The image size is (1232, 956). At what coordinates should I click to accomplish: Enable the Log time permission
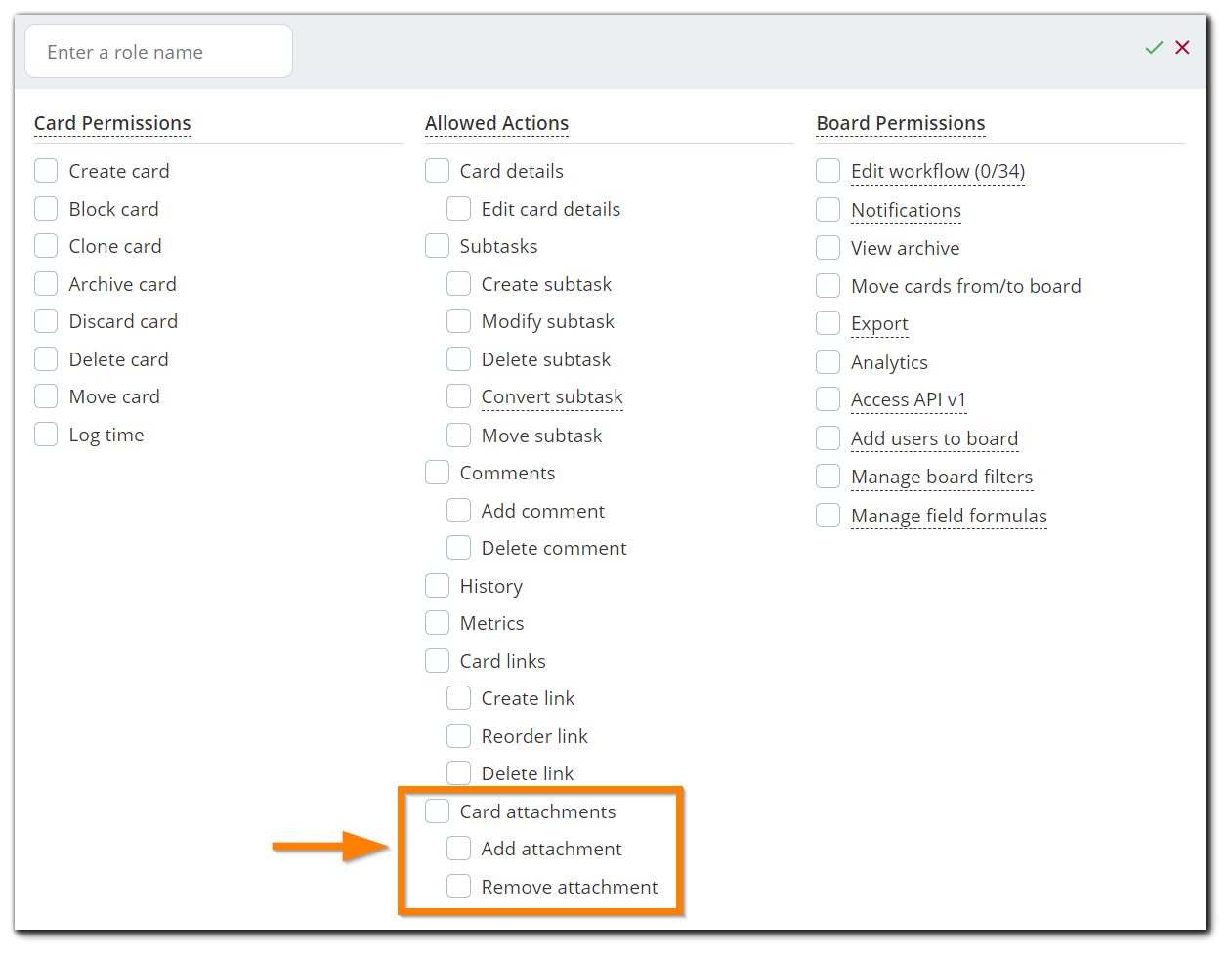(x=45, y=434)
